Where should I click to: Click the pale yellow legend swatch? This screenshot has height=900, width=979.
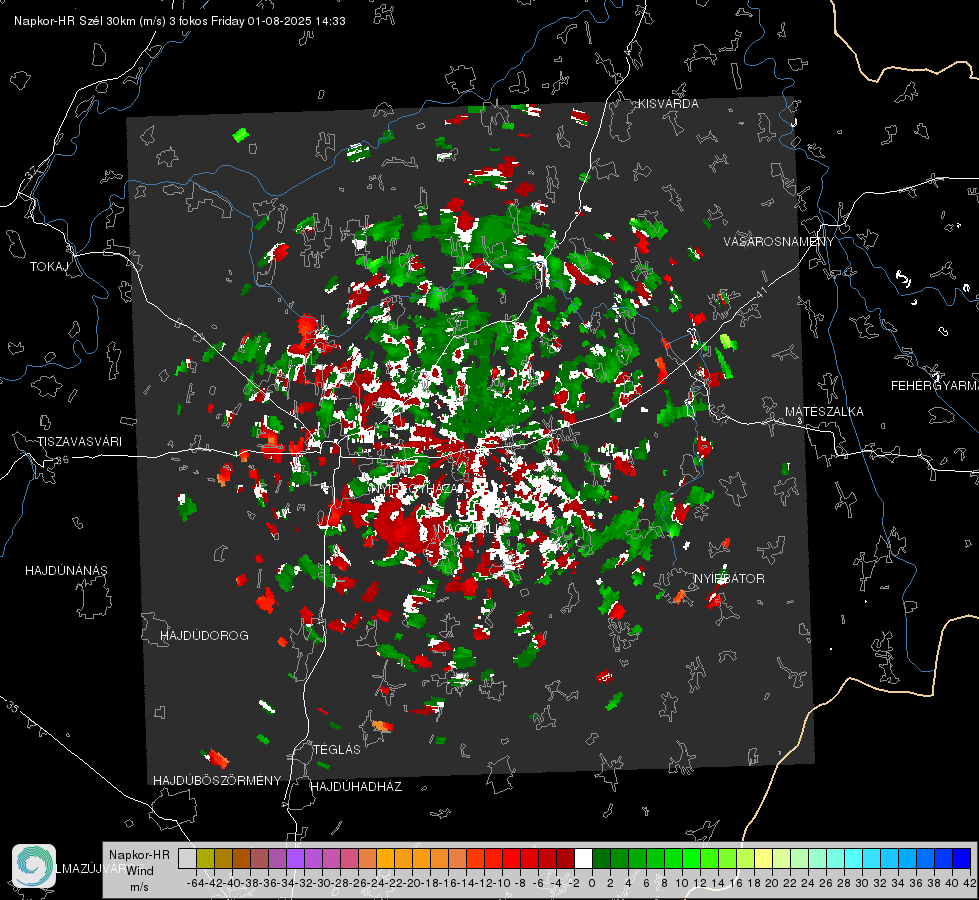763,858
